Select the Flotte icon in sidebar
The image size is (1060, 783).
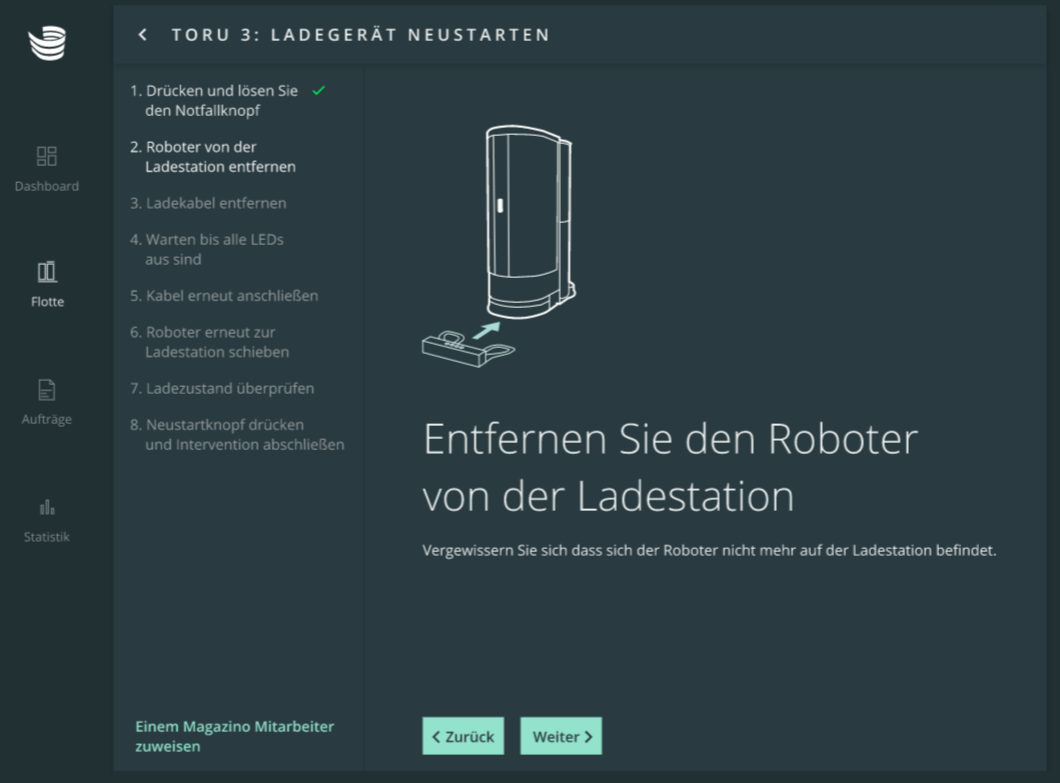point(47,272)
